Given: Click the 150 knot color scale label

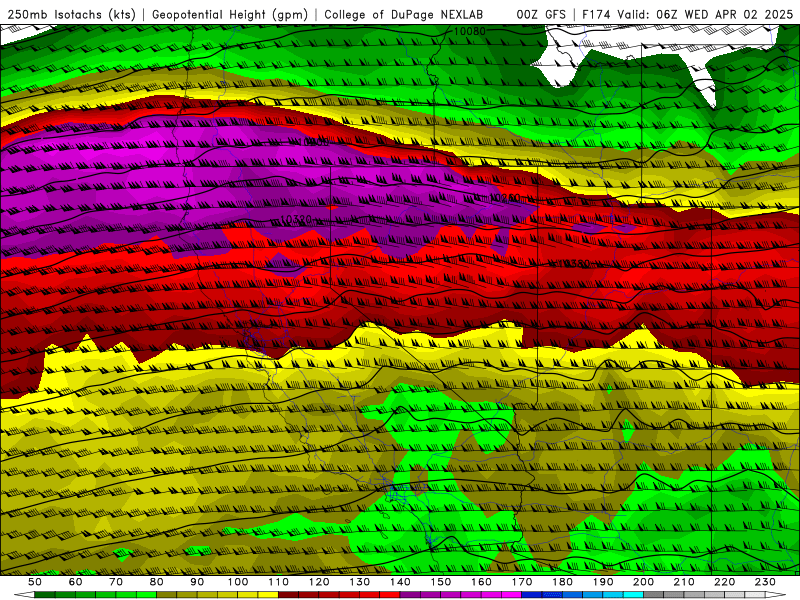Looking at the screenshot, I should coord(441,582).
